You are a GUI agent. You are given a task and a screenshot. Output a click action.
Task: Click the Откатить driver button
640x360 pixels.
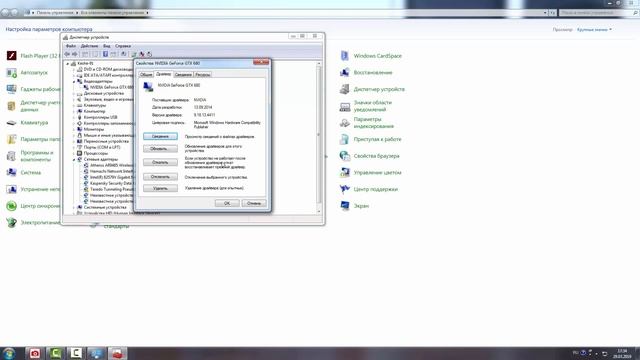(160, 162)
